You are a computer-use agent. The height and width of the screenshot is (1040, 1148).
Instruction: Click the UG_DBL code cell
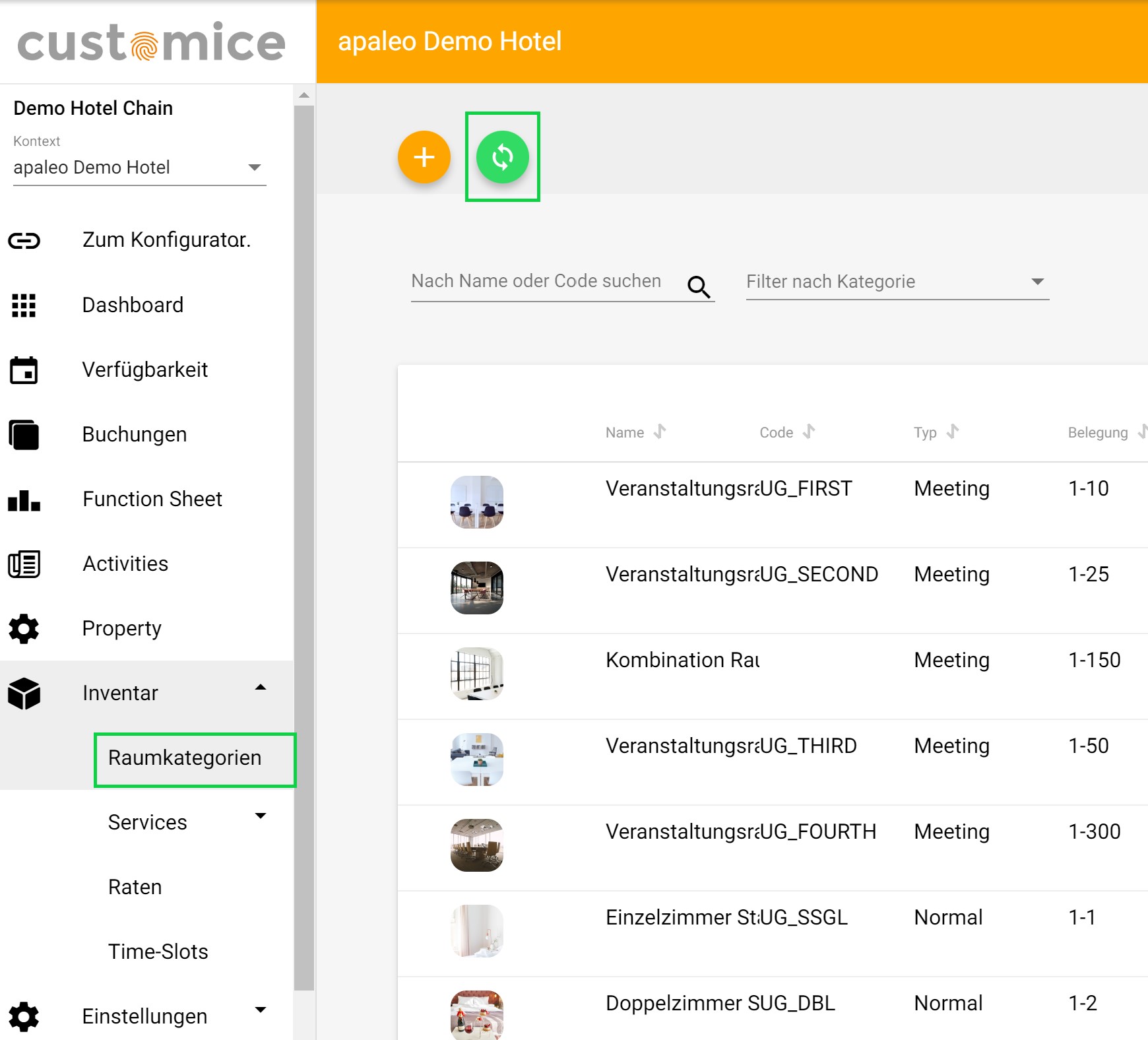[x=798, y=1004]
